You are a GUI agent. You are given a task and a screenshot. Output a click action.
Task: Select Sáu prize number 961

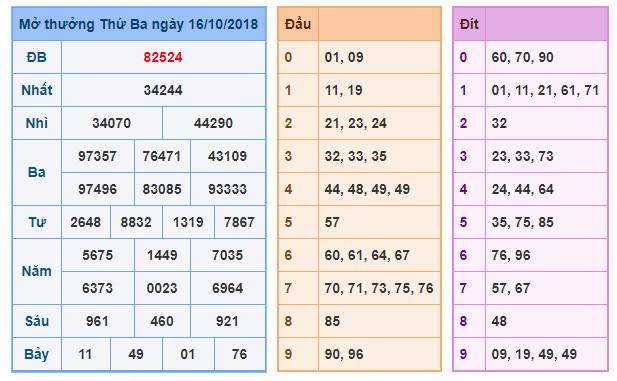(x=97, y=322)
